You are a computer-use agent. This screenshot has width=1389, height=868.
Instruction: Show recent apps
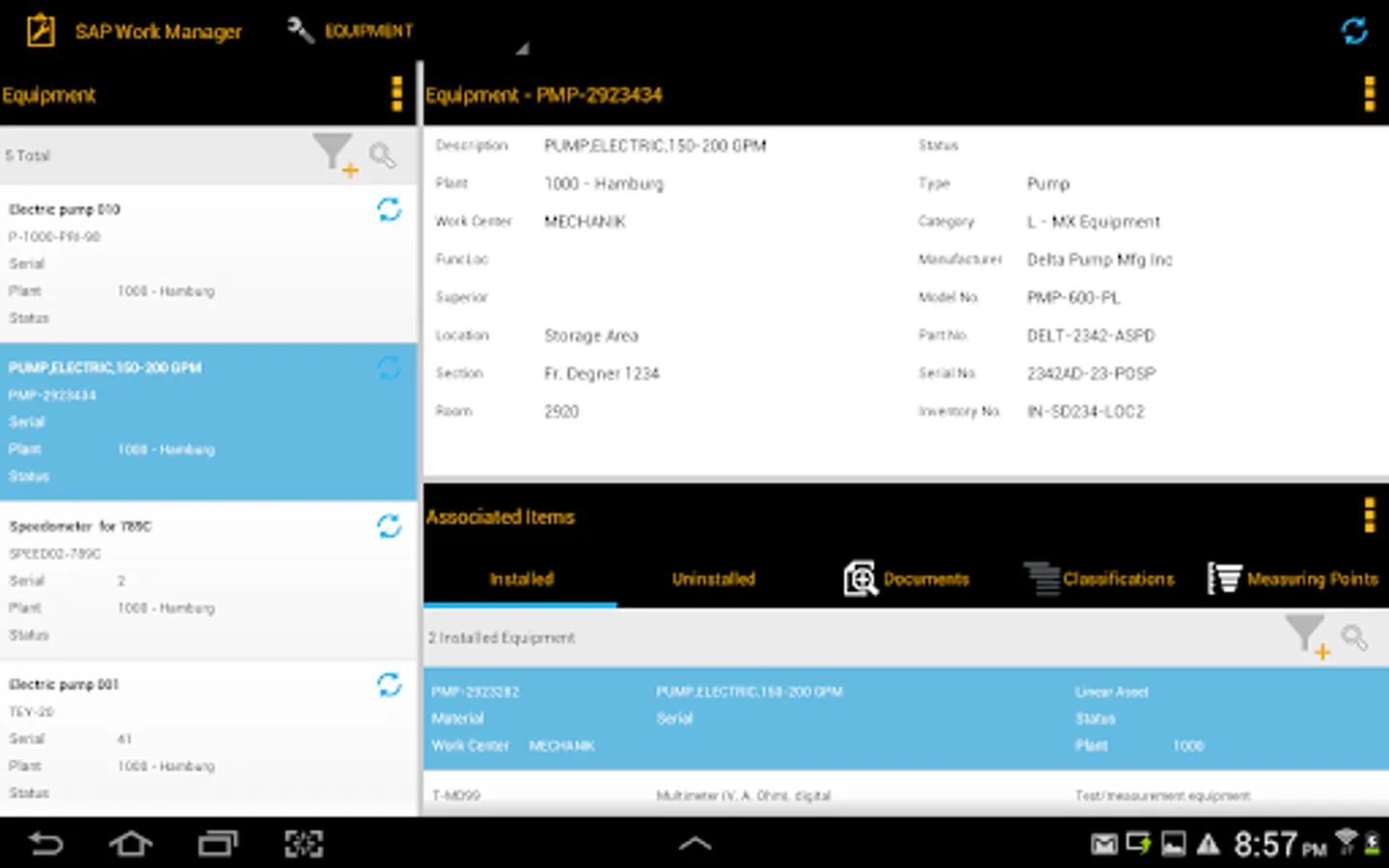pyautogui.click(x=218, y=844)
